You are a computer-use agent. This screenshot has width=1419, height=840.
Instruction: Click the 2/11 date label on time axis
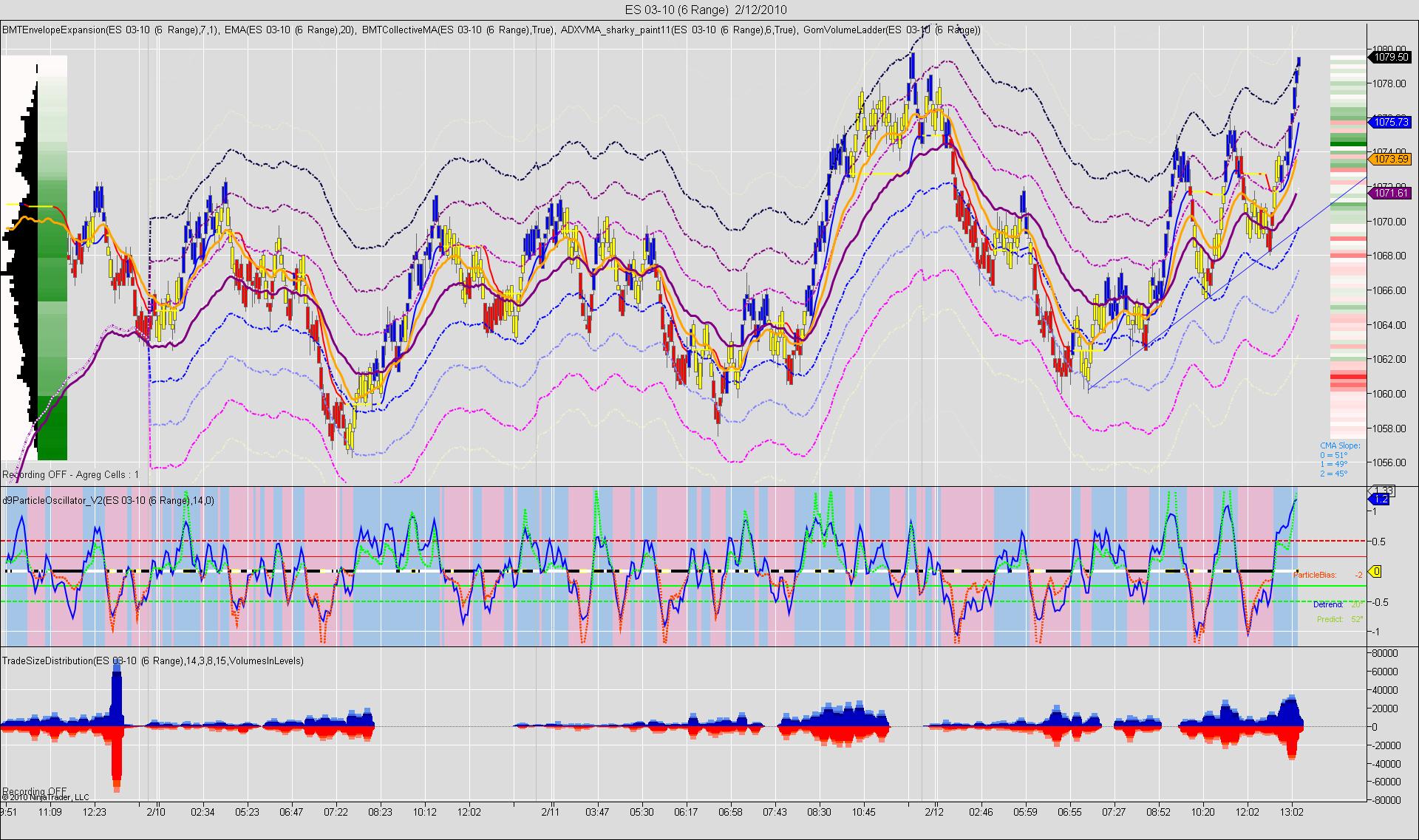(x=551, y=811)
